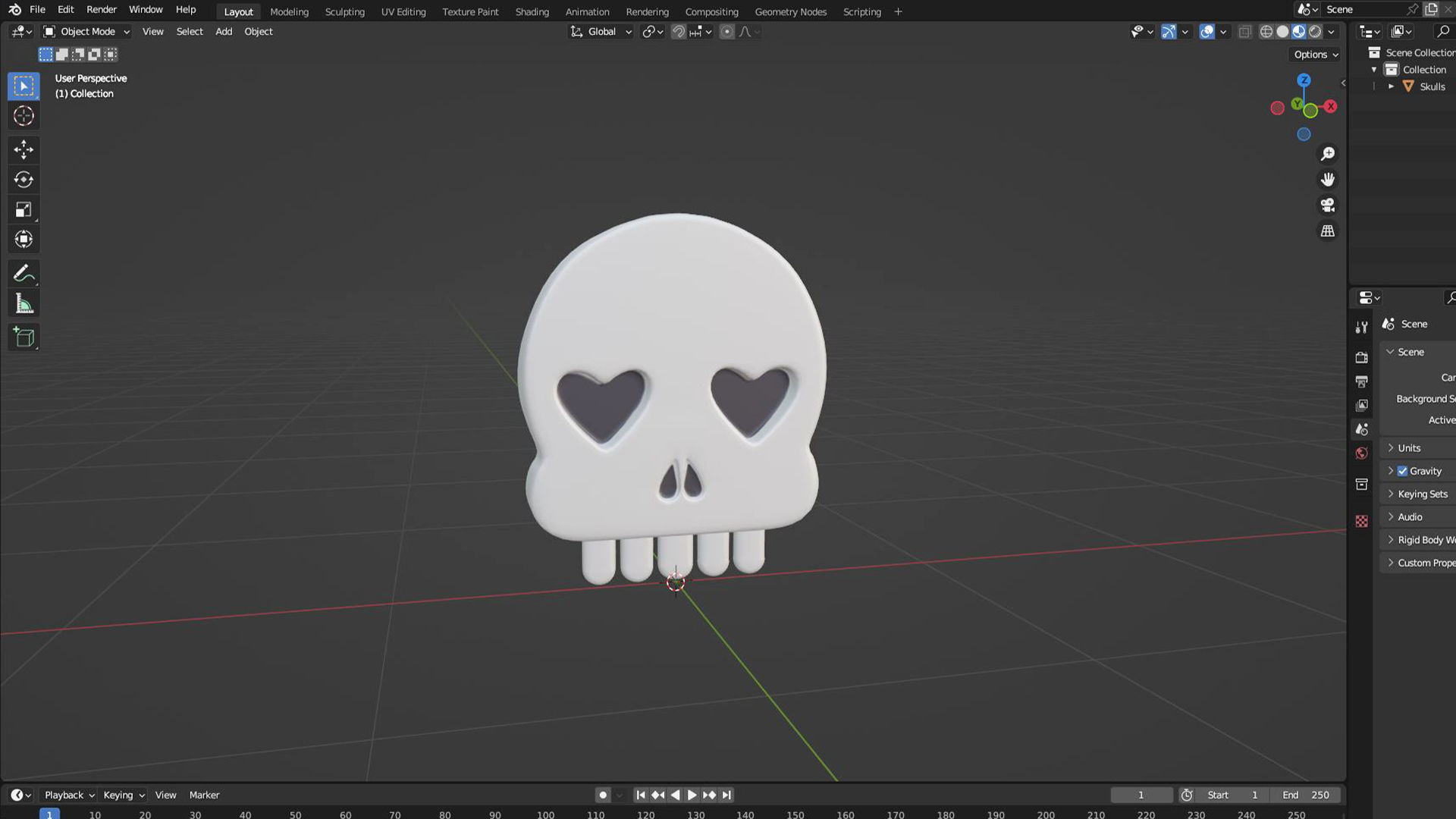Open the Collection properties tab
The width and height of the screenshot is (1456, 819).
click(x=1362, y=485)
